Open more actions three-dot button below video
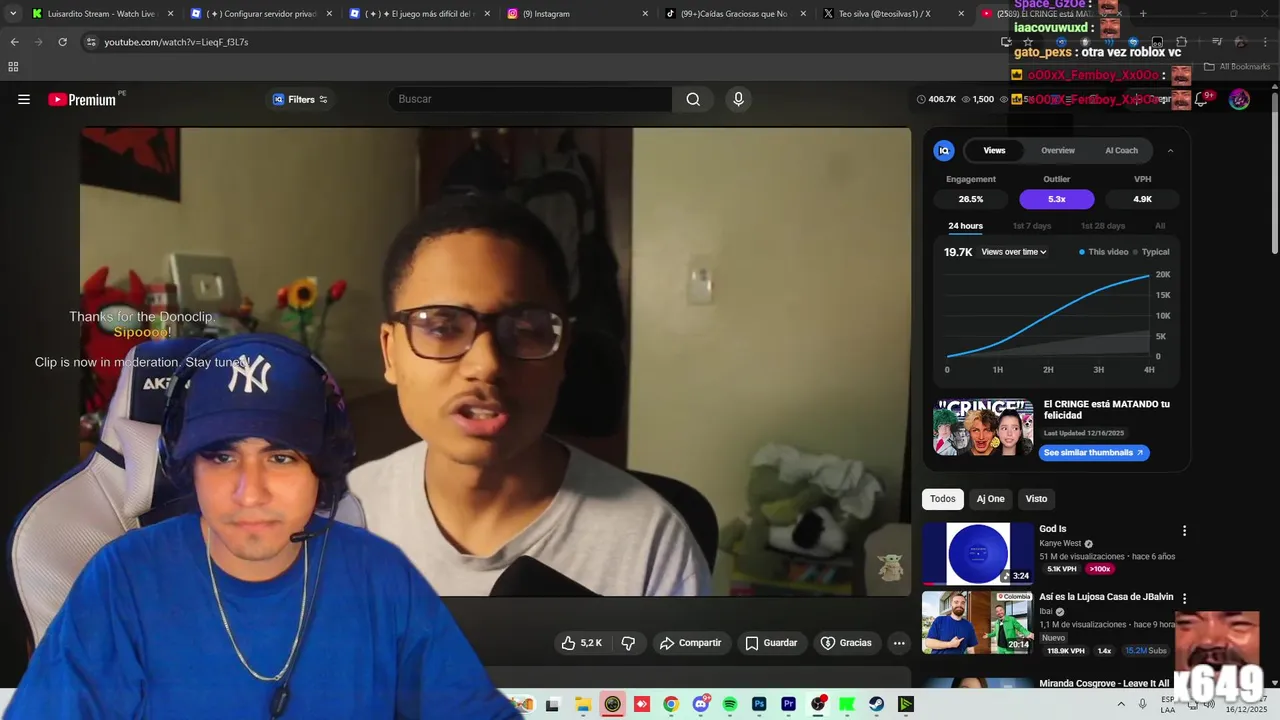Screen dimensions: 1280x720 pos(899,643)
